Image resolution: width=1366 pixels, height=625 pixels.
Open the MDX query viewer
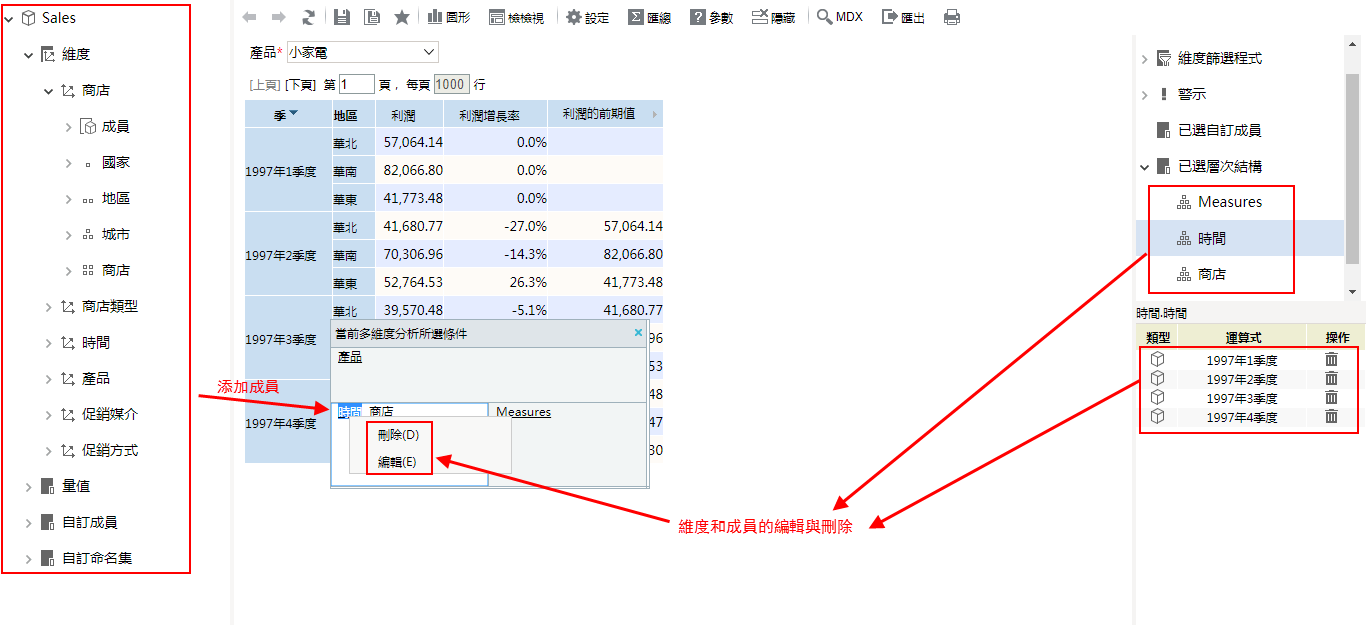click(x=840, y=17)
